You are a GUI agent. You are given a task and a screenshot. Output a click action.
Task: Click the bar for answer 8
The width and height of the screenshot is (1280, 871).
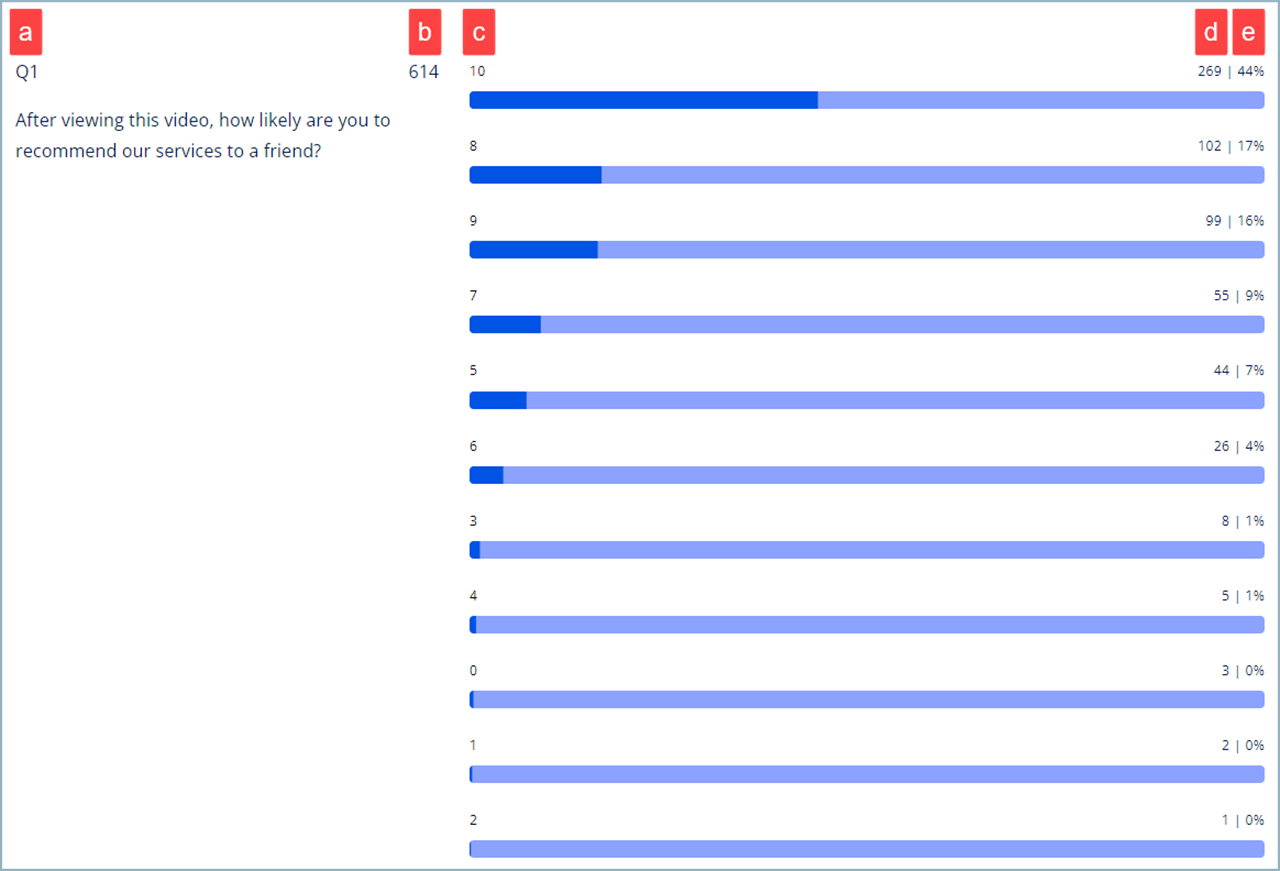tap(867, 175)
